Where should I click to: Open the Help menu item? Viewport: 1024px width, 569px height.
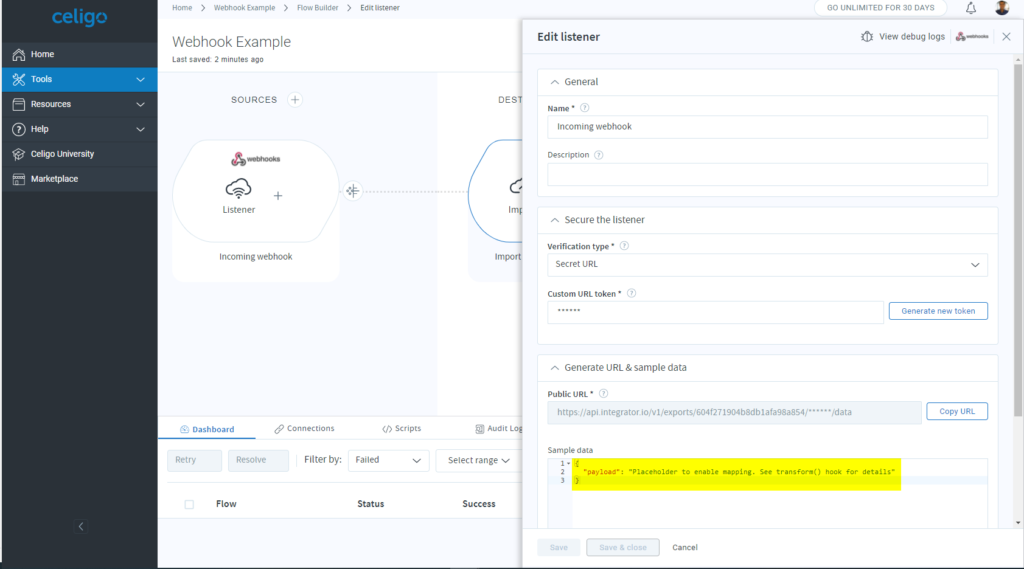[x=80, y=129]
